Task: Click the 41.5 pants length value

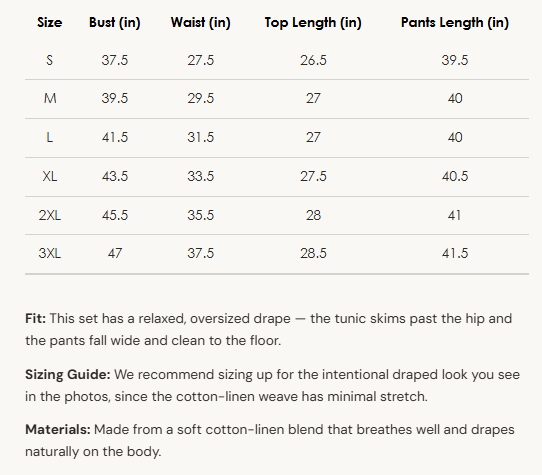Action: point(455,253)
